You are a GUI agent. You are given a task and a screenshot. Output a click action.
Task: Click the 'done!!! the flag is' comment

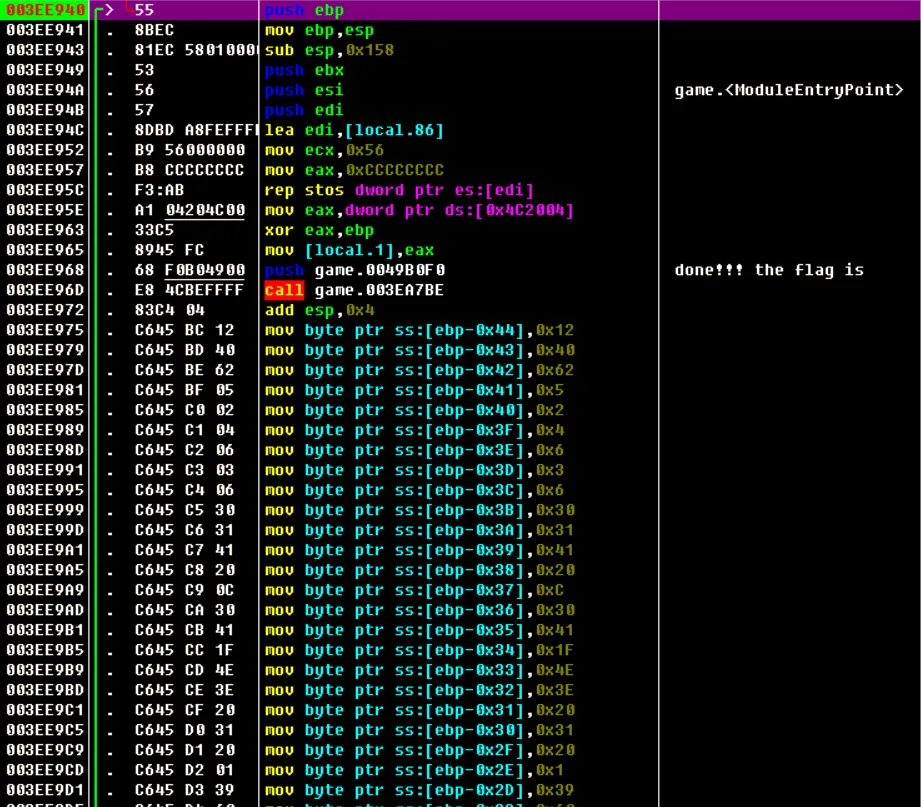[x=769, y=270]
